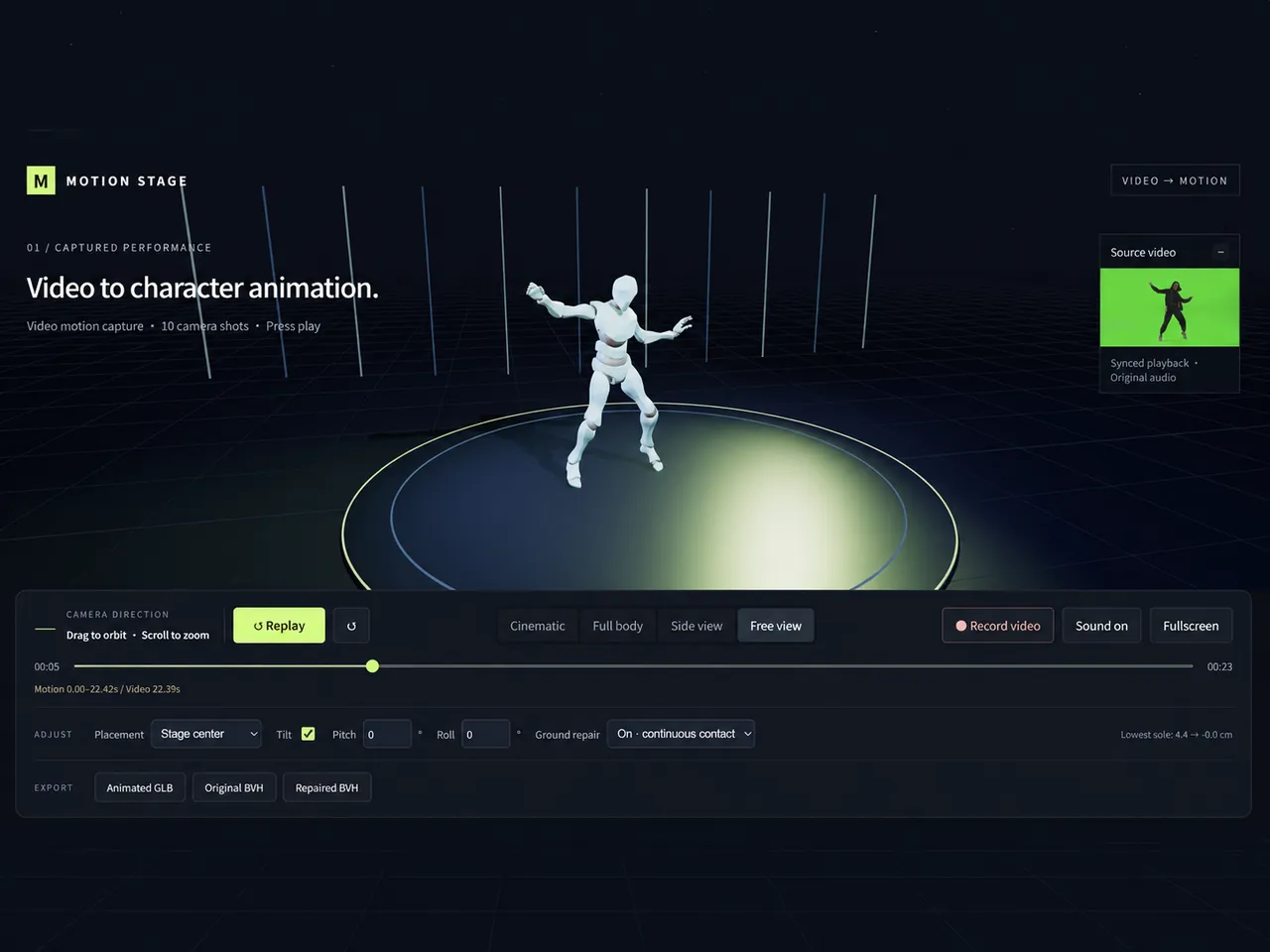Image resolution: width=1270 pixels, height=952 pixels.
Task: Enter Fullscreen mode
Action: (1191, 626)
